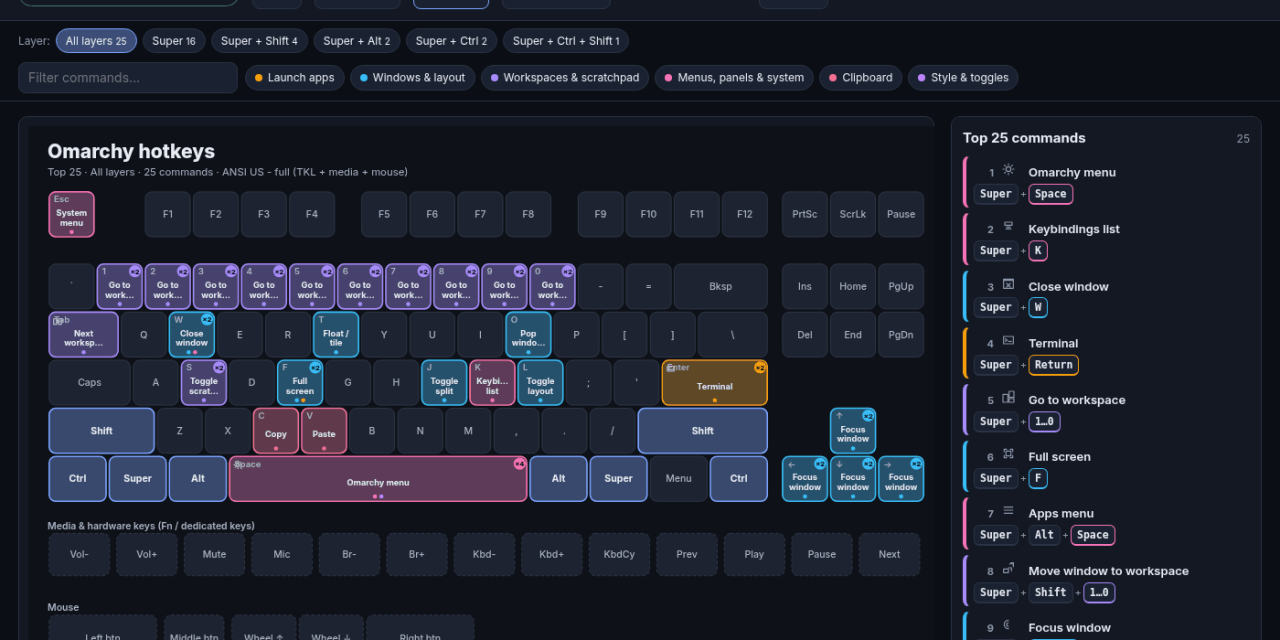Click the Esc System menu key
Viewport: 1280px width, 640px height.
(71, 214)
